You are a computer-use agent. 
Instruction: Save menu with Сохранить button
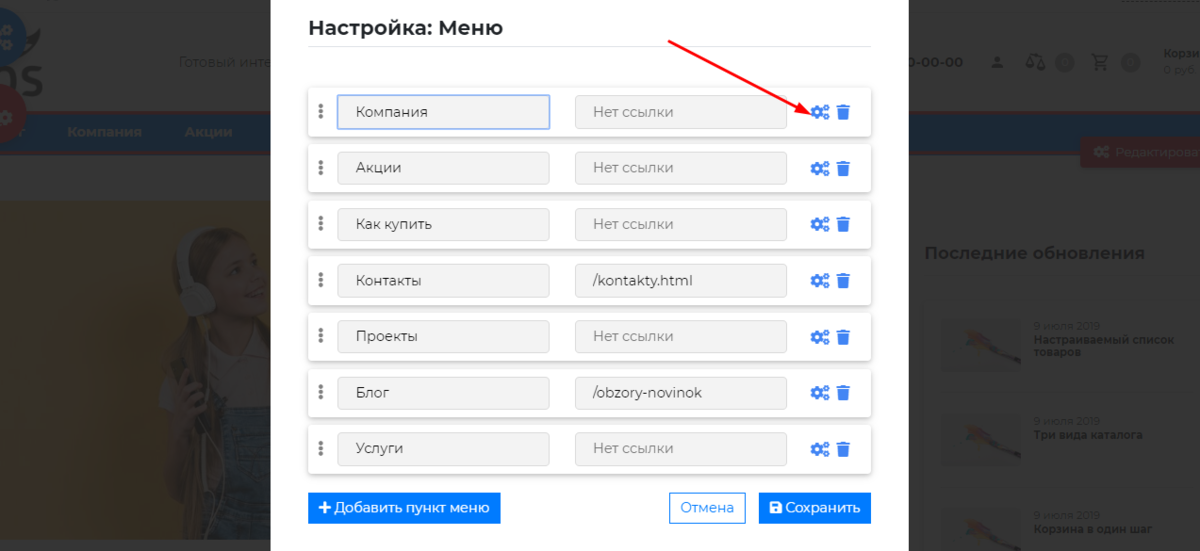(815, 508)
